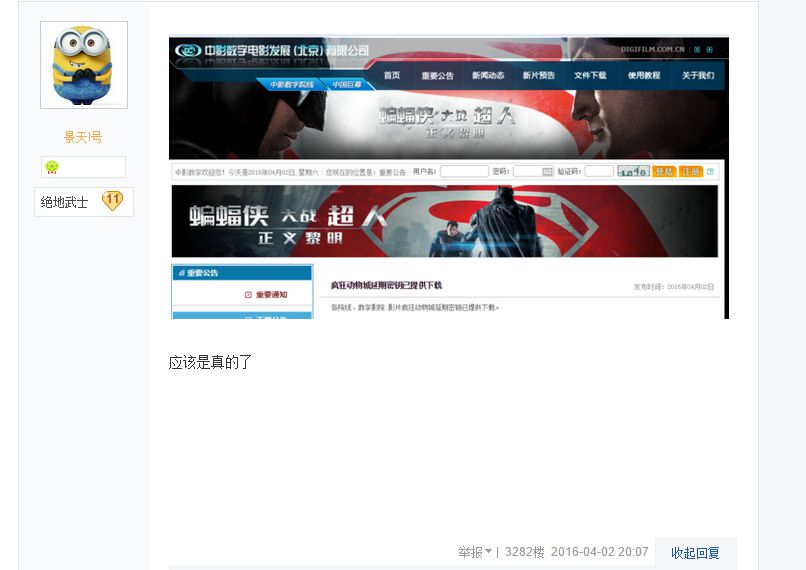This screenshot has height=570, width=806.
Task: Select the floor number 3282楼
Action: pyautogui.click(x=524, y=552)
